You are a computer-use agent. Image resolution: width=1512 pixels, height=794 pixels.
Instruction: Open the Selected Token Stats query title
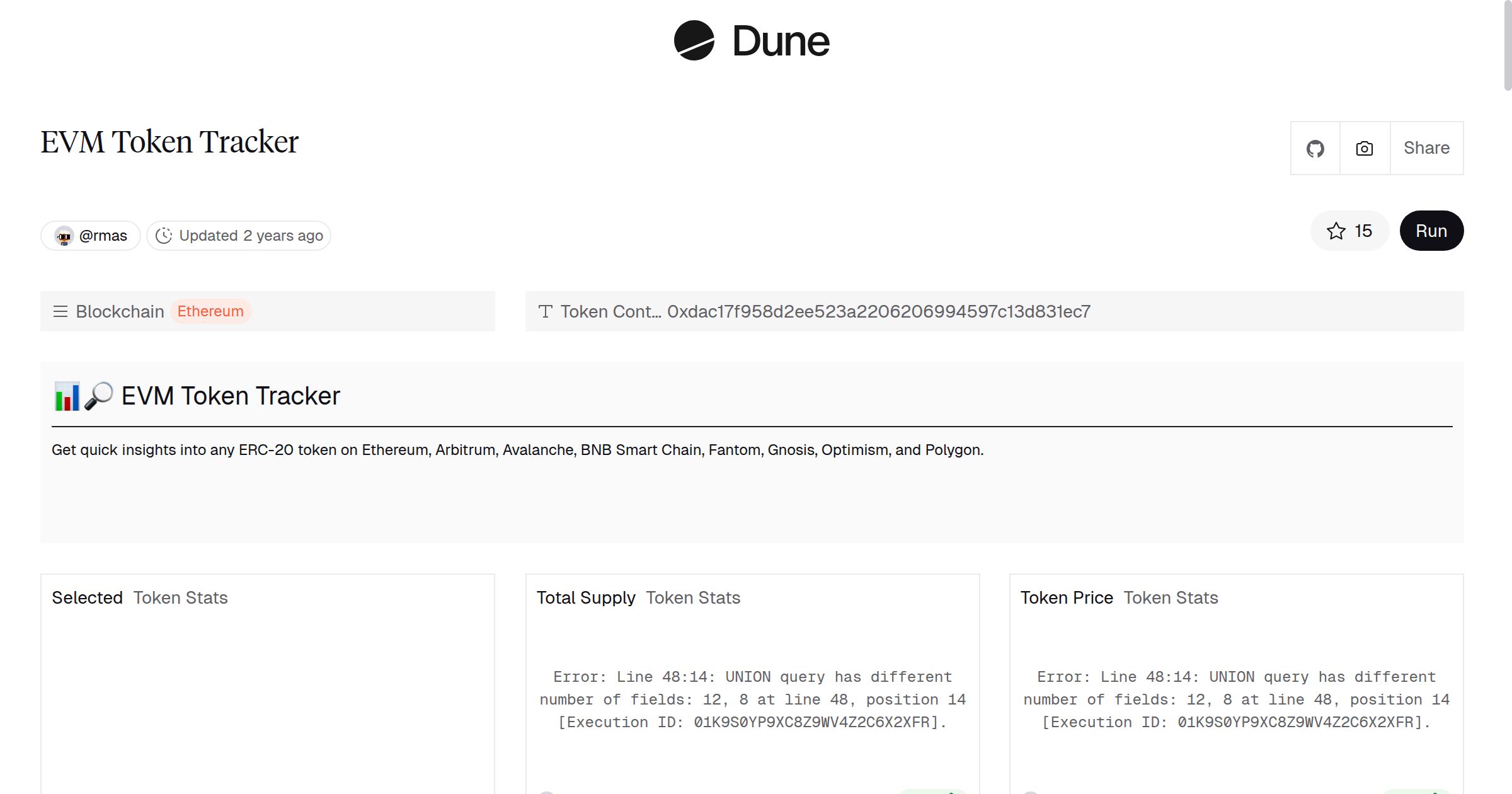pyautogui.click(x=139, y=597)
